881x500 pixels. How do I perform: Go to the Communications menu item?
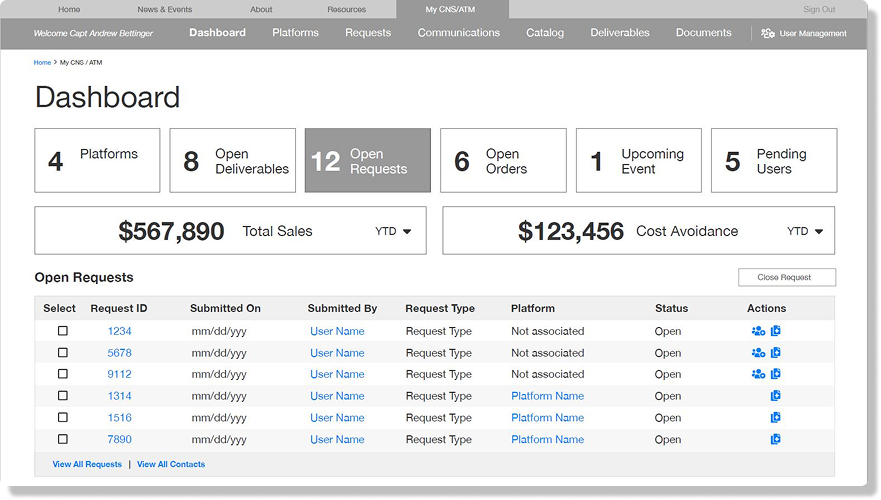tap(458, 33)
